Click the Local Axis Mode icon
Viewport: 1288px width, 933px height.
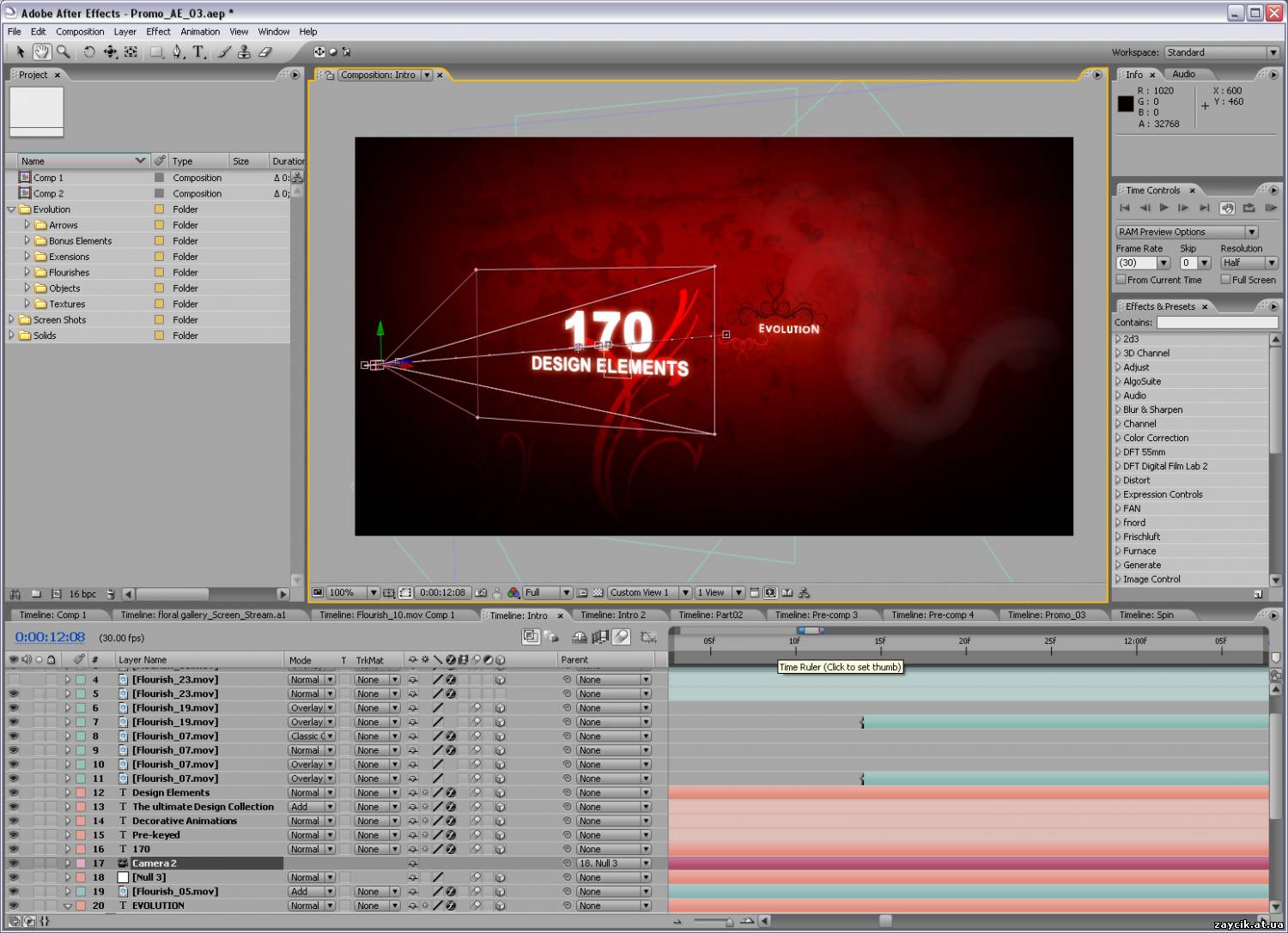pyautogui.click(x=319, y=52)
